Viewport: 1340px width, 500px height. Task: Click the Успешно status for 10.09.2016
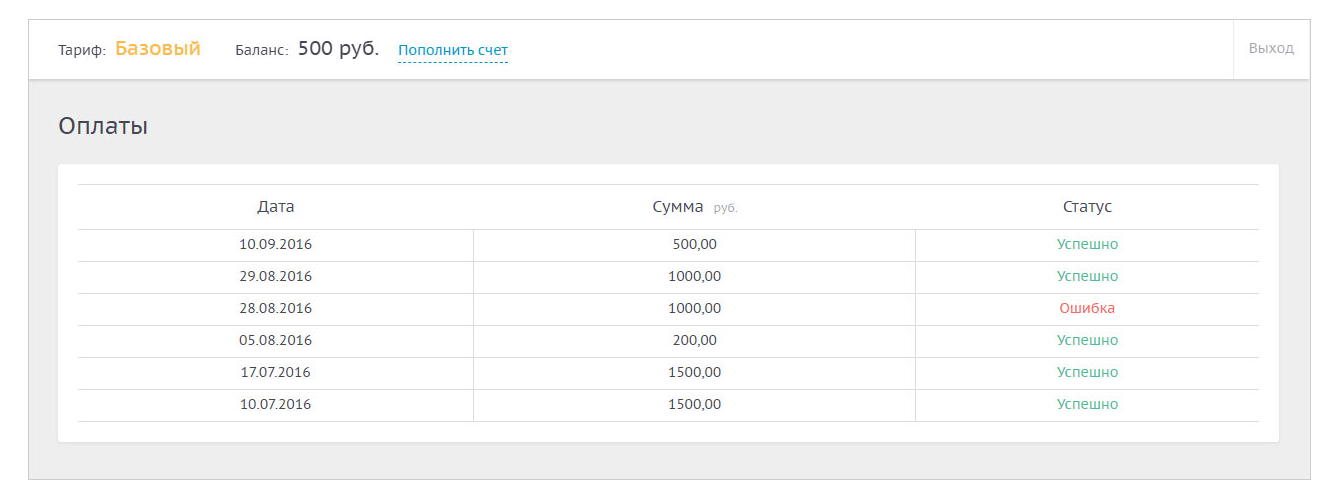[1087, 244]
